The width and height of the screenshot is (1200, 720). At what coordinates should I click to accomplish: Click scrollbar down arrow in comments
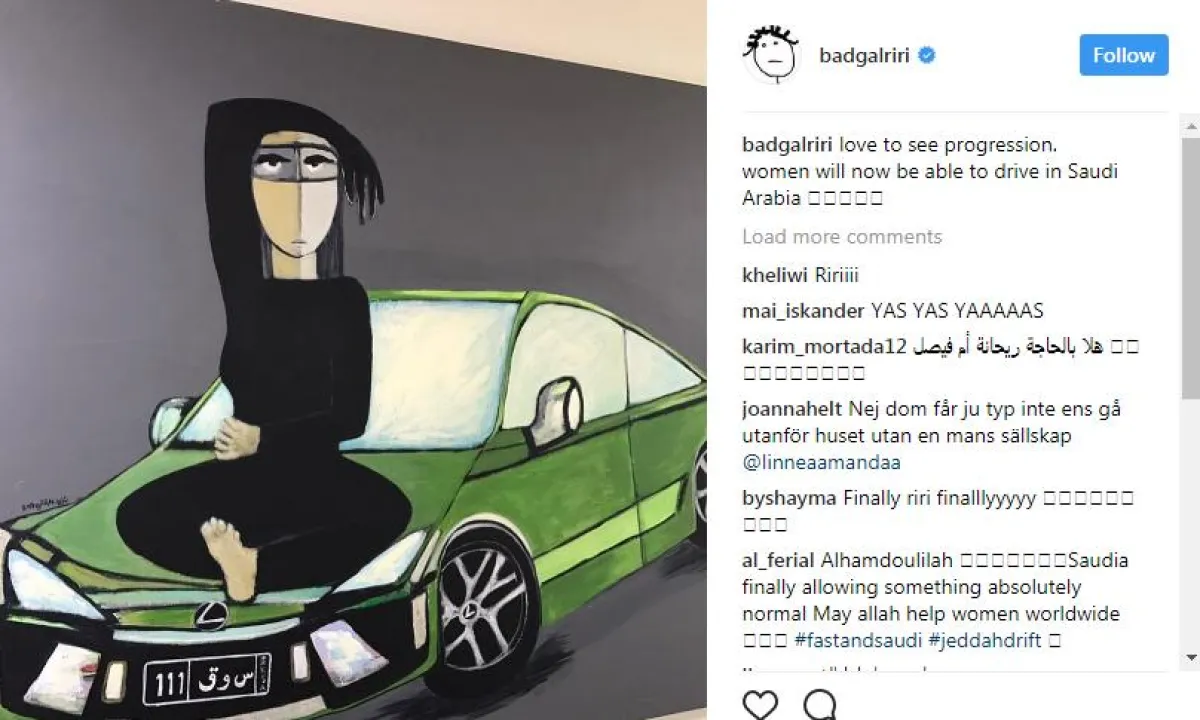pyautogui.click(x=1190, y=657)
